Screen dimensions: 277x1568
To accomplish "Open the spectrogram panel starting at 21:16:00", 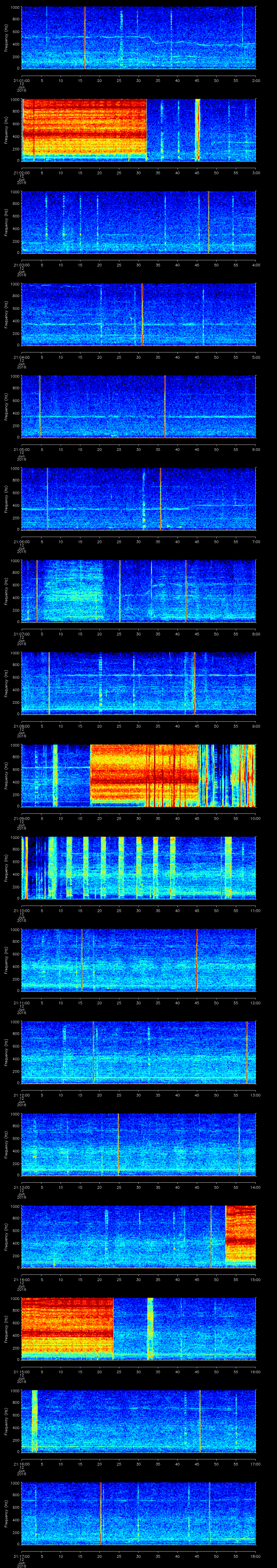I will [139, 1421].
